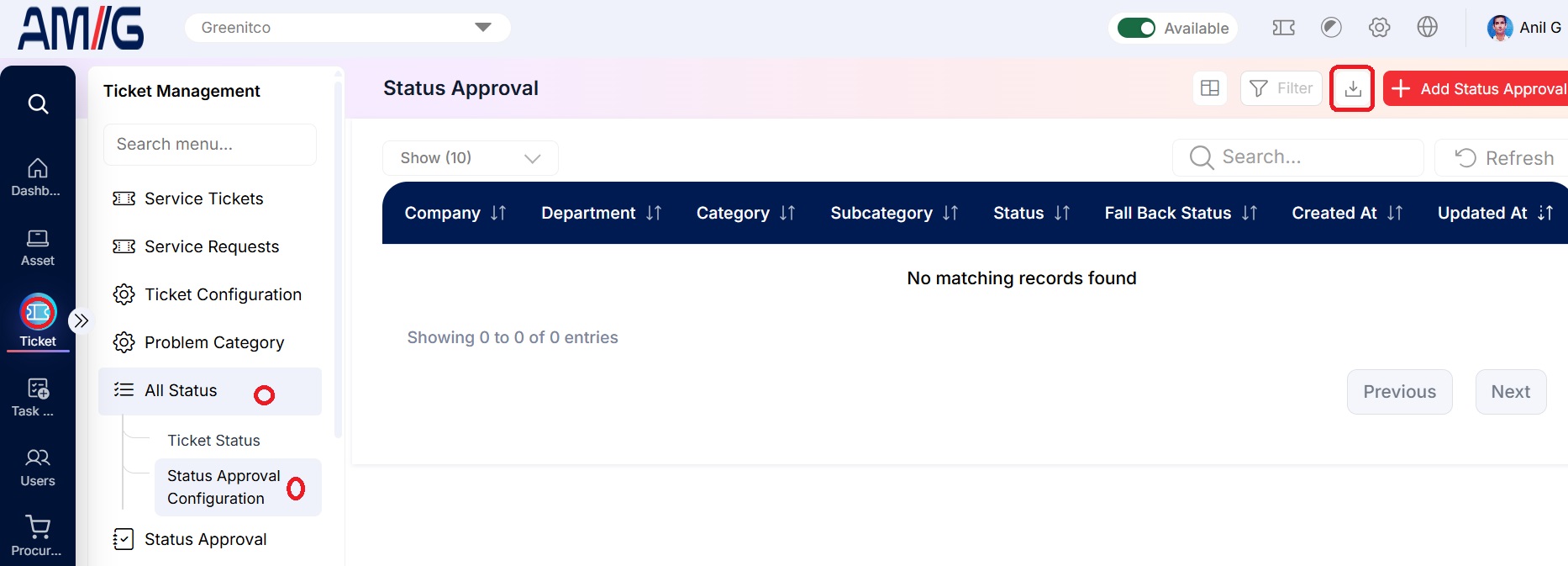Viewport: 1568px width, 566px height.
Task: Open the Users module
Action: [x=37, y=468]
